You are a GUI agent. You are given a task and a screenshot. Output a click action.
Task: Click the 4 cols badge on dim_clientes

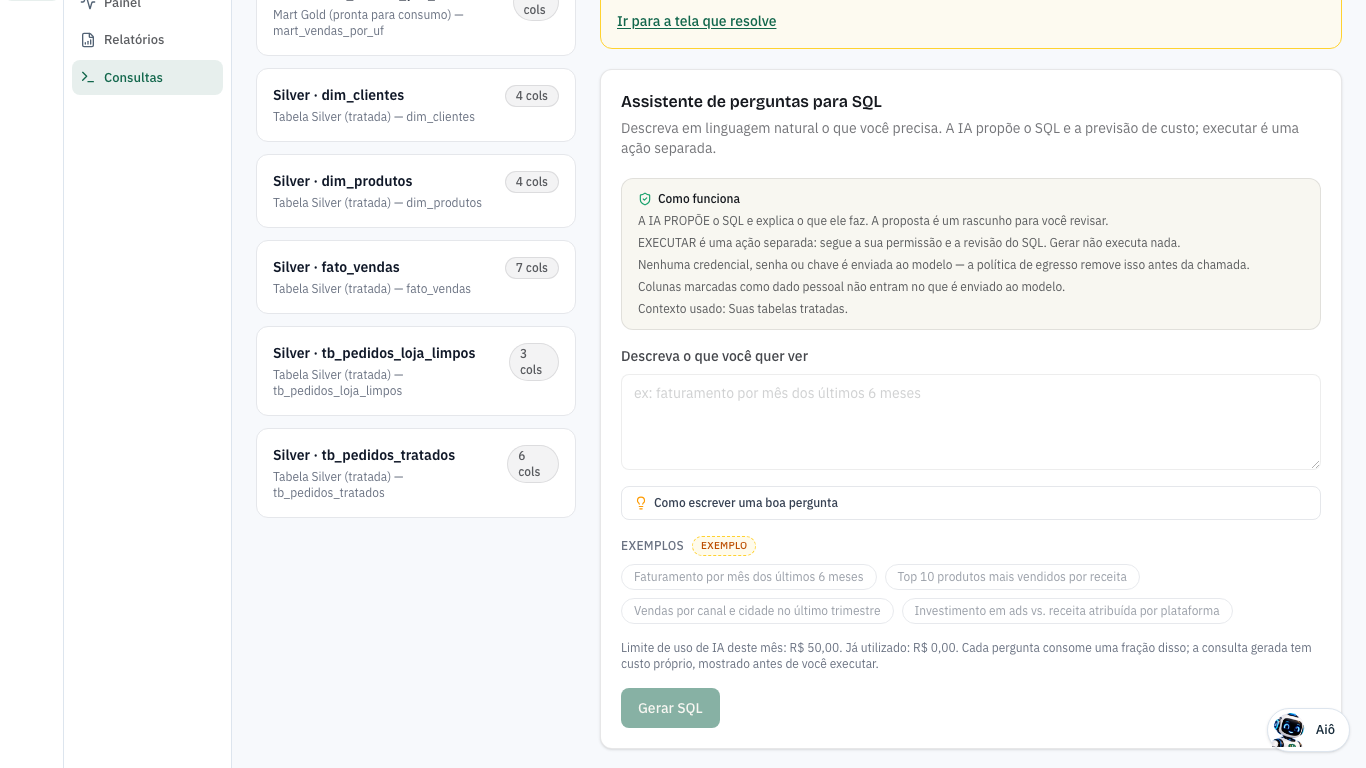tap(532, 96)
